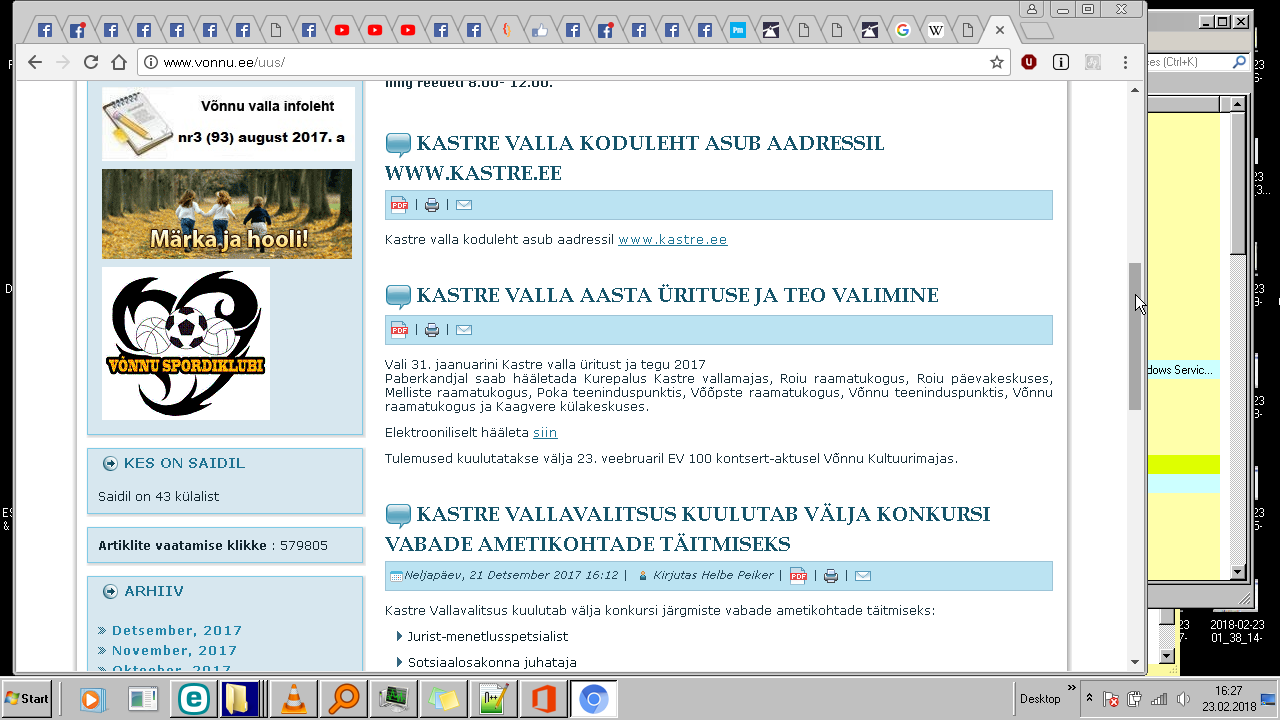Open the Detsember, 2017 archive
This screenshot has height=720, width=1280.
pyautogui.click(x=177, y=630)
